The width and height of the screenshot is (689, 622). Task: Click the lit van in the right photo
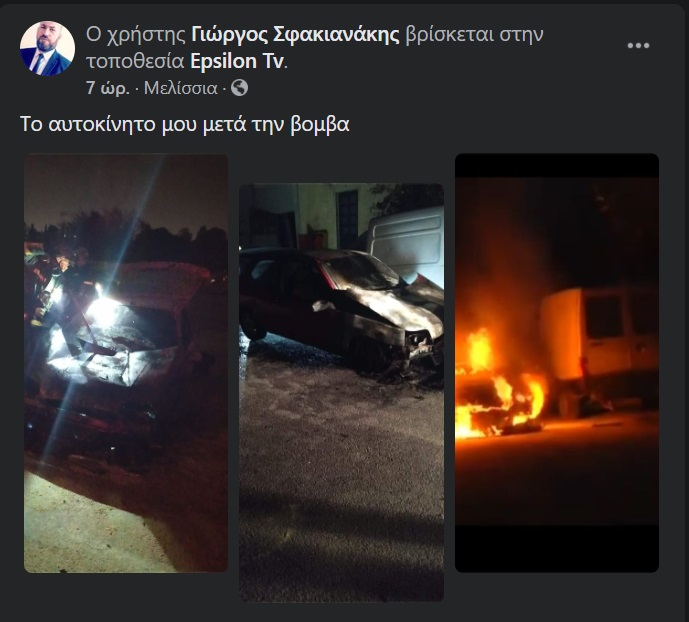(600, 347)
